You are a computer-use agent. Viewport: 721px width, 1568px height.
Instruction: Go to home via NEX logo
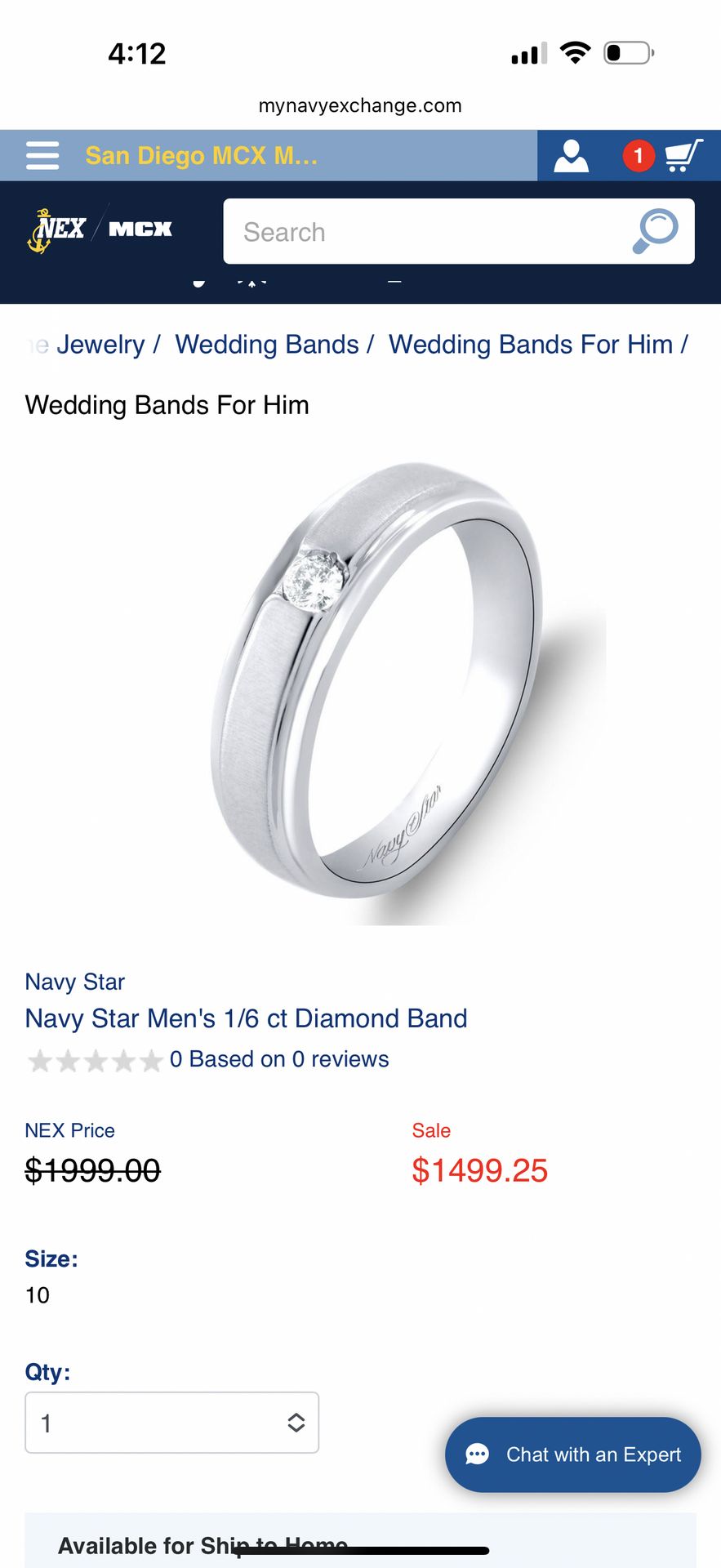[57, 230]
